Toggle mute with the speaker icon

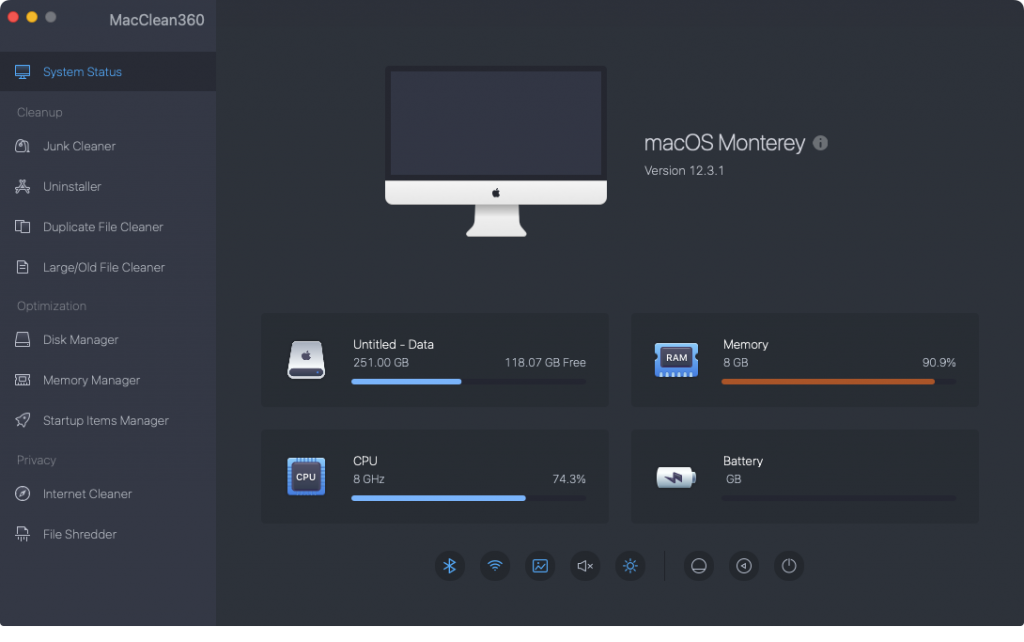(x=585, y=566)
